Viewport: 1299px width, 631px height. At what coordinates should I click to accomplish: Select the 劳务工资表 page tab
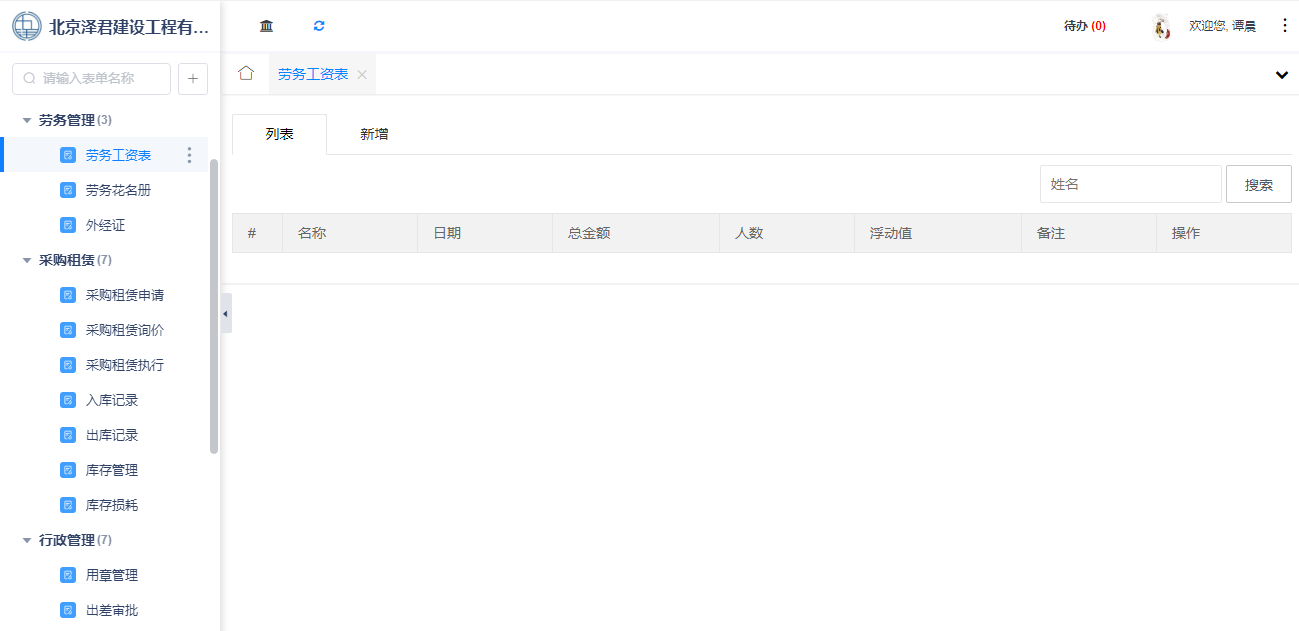313,74
